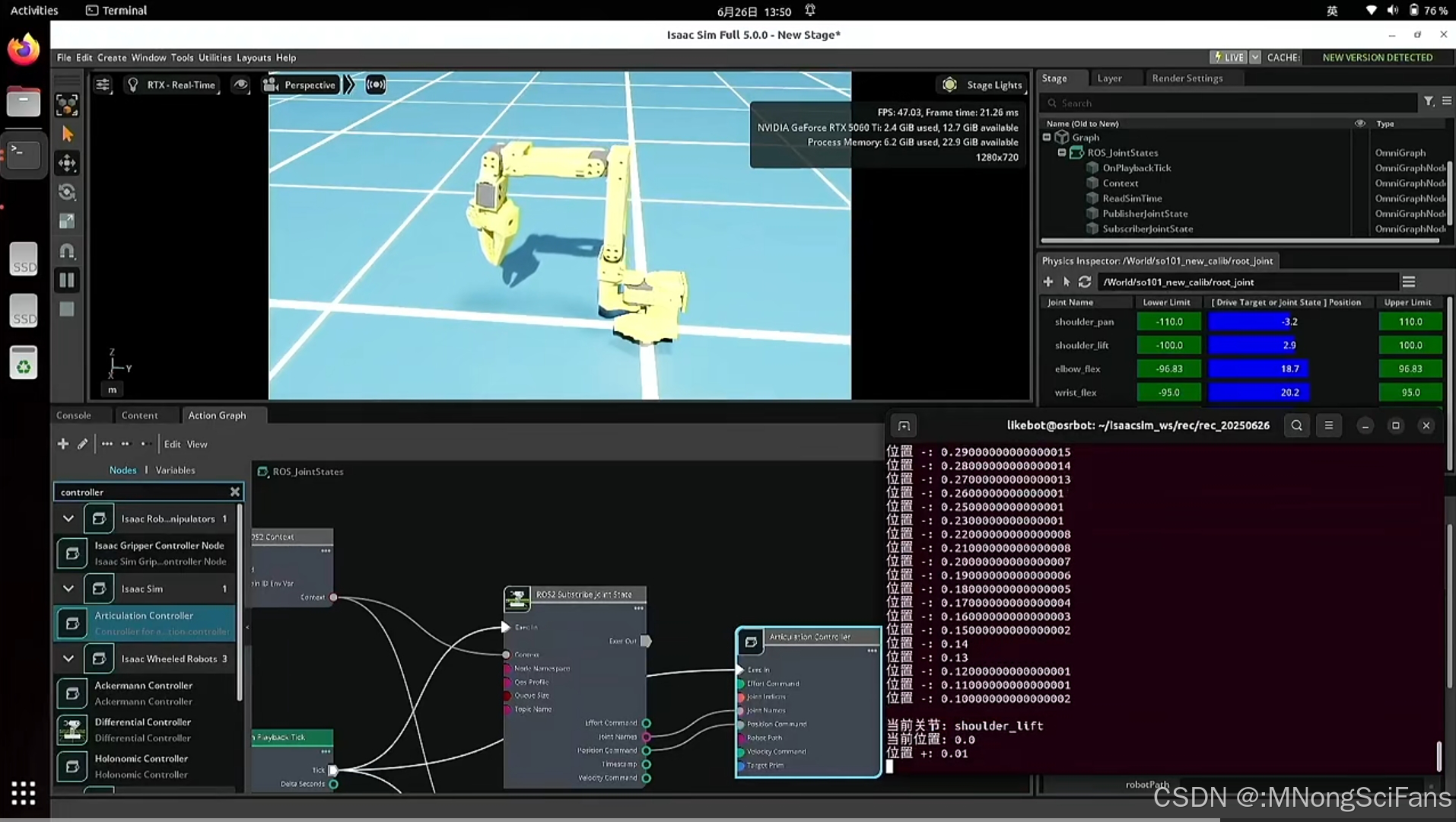Refresh the Physics Inspector
Image resolution: width=1456 pixels, height=822 pixels.
1085,282
